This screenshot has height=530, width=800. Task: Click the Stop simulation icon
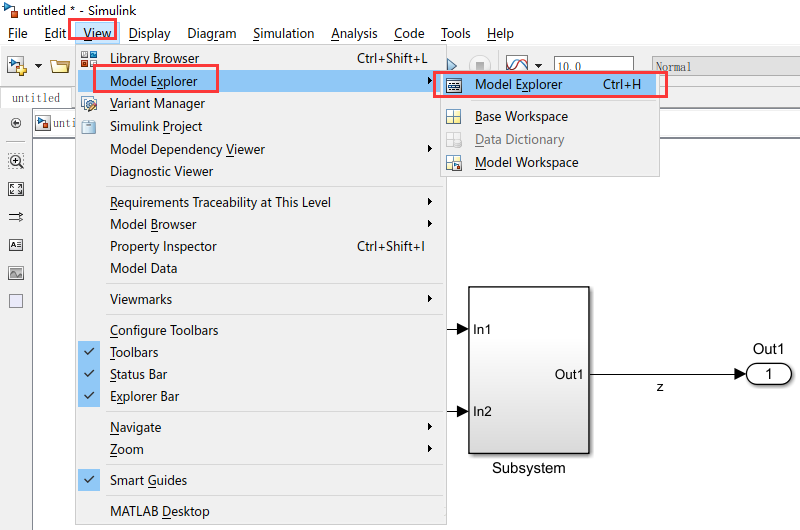480,66
